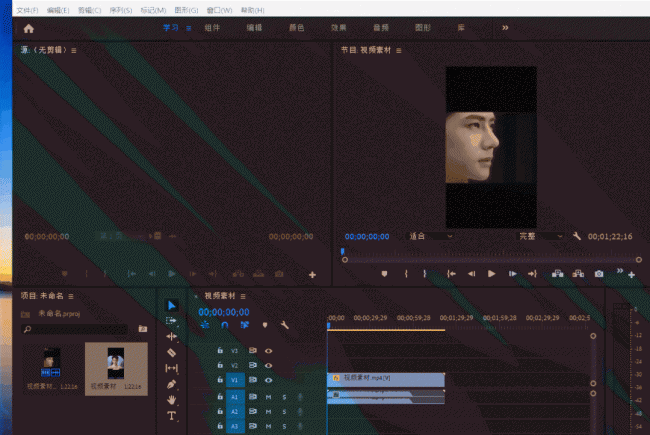650x435 pixels.
Task: Open timeline display settings wrench
Action: [285, 325]
